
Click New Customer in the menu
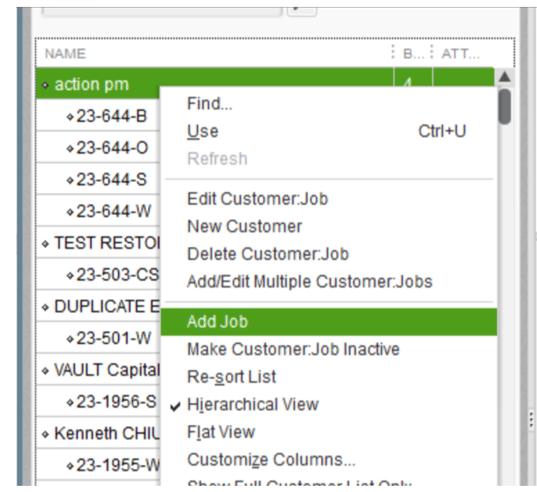tap(245, 226)
